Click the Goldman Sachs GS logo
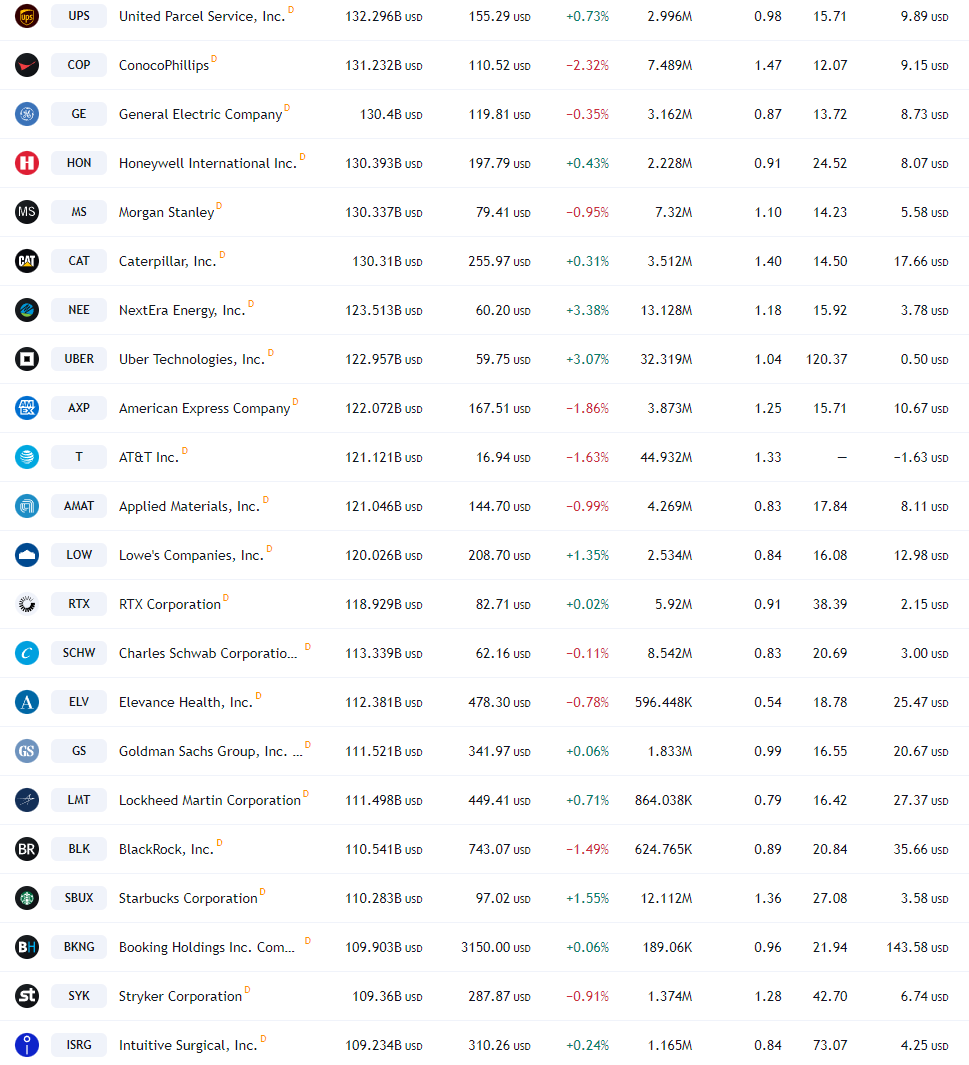 (x=27, y=751)
